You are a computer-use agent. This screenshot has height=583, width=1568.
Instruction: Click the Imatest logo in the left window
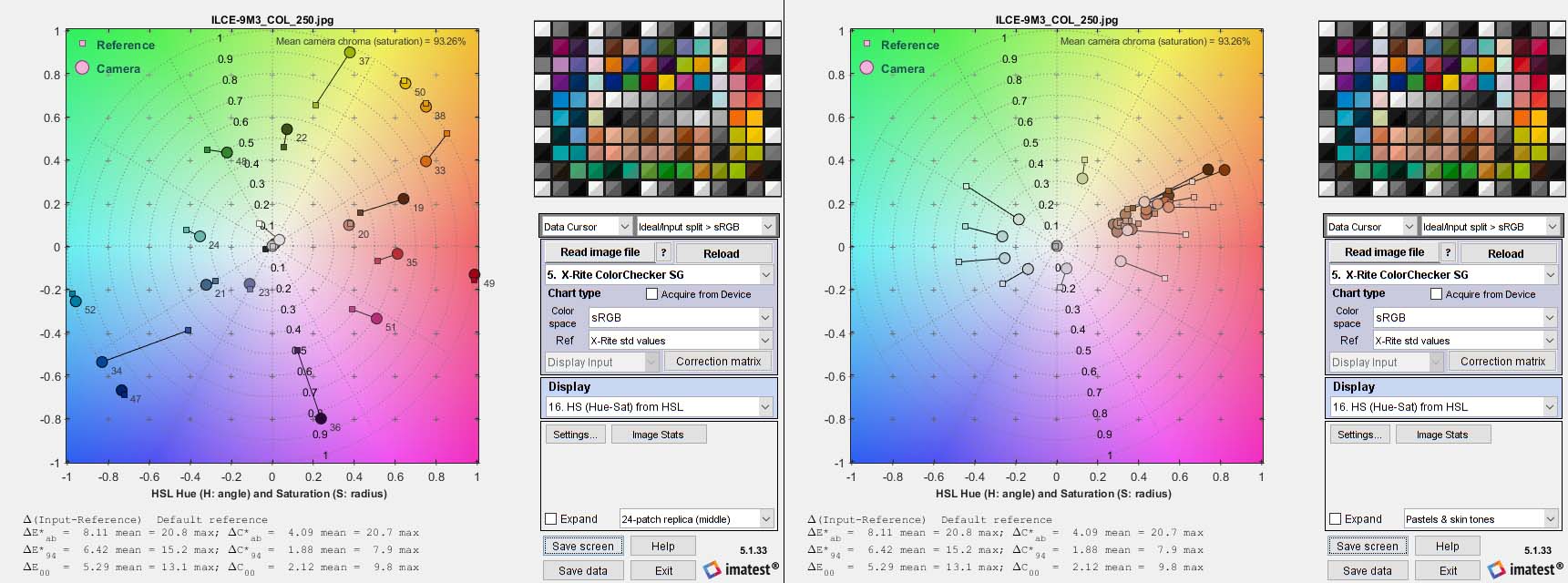click(741, 569)
